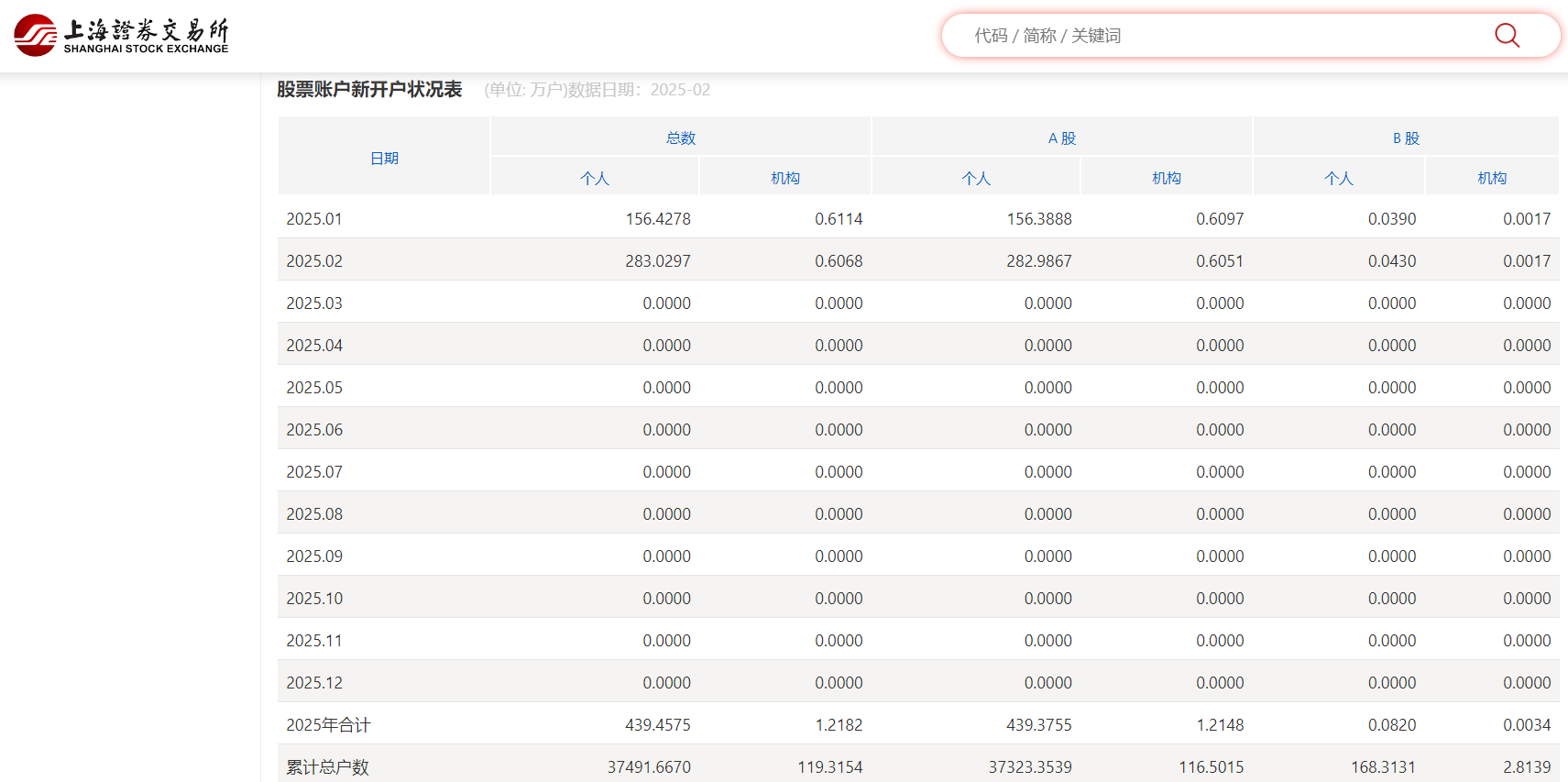Click the 累计总户数 row label
Viewport: 1568px width, 782px height.
[x=327, y=767]
